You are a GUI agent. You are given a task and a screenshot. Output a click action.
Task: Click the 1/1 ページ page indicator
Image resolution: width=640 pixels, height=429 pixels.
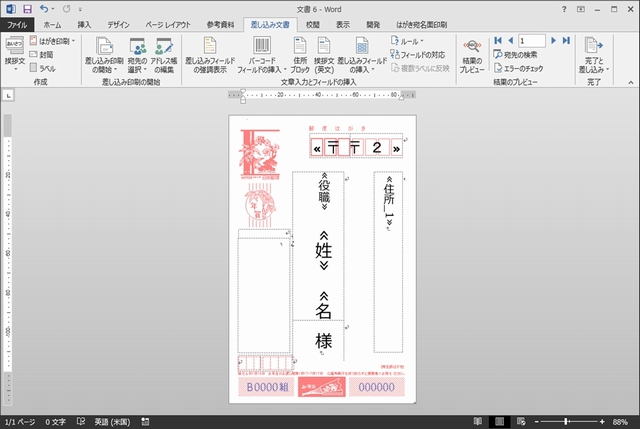20,422
